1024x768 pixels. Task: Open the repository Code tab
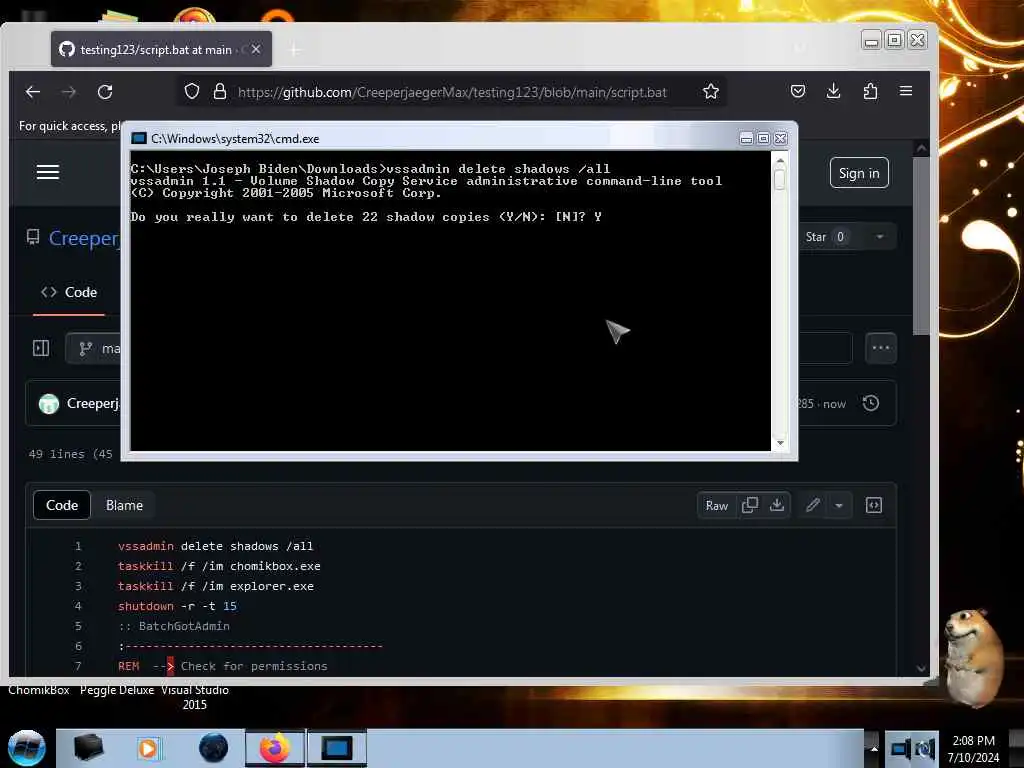[69, 293]
